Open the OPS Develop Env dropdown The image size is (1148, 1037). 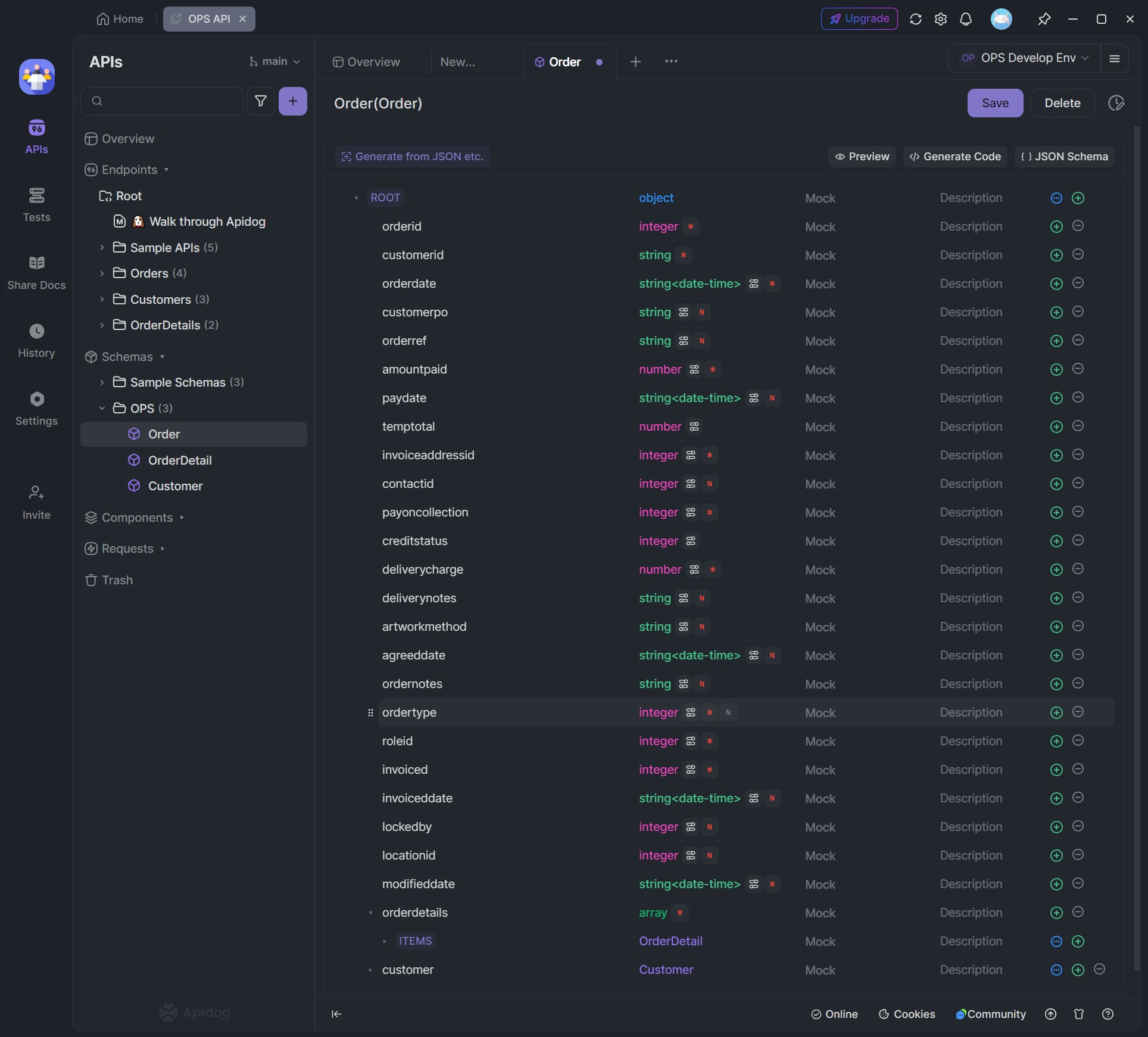pos(1024,58)
